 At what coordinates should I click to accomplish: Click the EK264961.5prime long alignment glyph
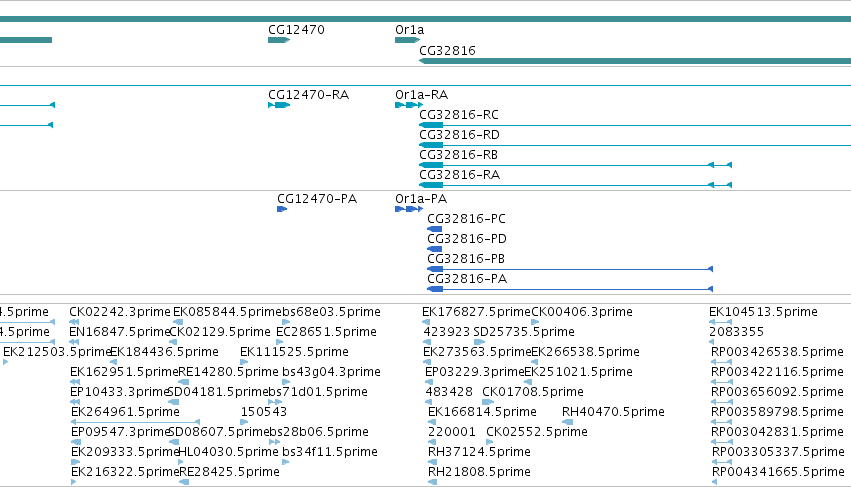tap(135, 422)
